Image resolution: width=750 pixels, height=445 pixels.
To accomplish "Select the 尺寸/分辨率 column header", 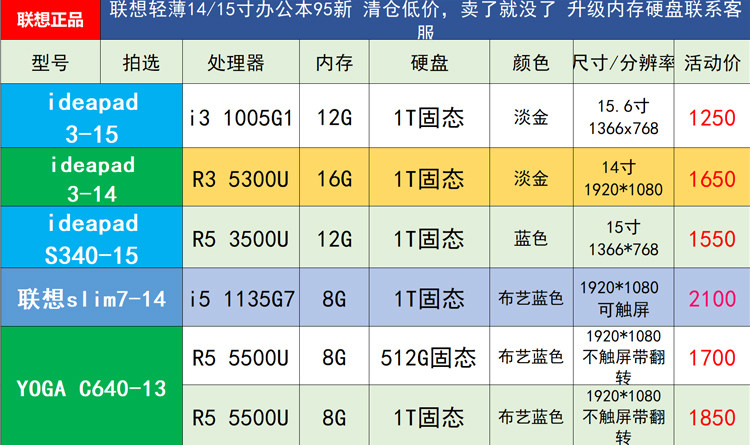I will point(624,62).
